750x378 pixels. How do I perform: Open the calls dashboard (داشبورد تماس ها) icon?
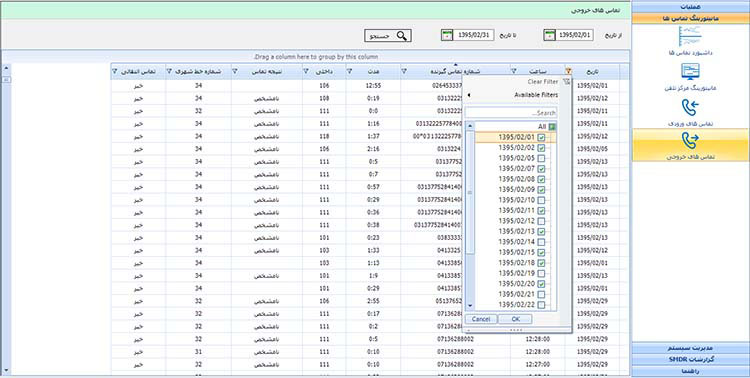pos(691,37)
